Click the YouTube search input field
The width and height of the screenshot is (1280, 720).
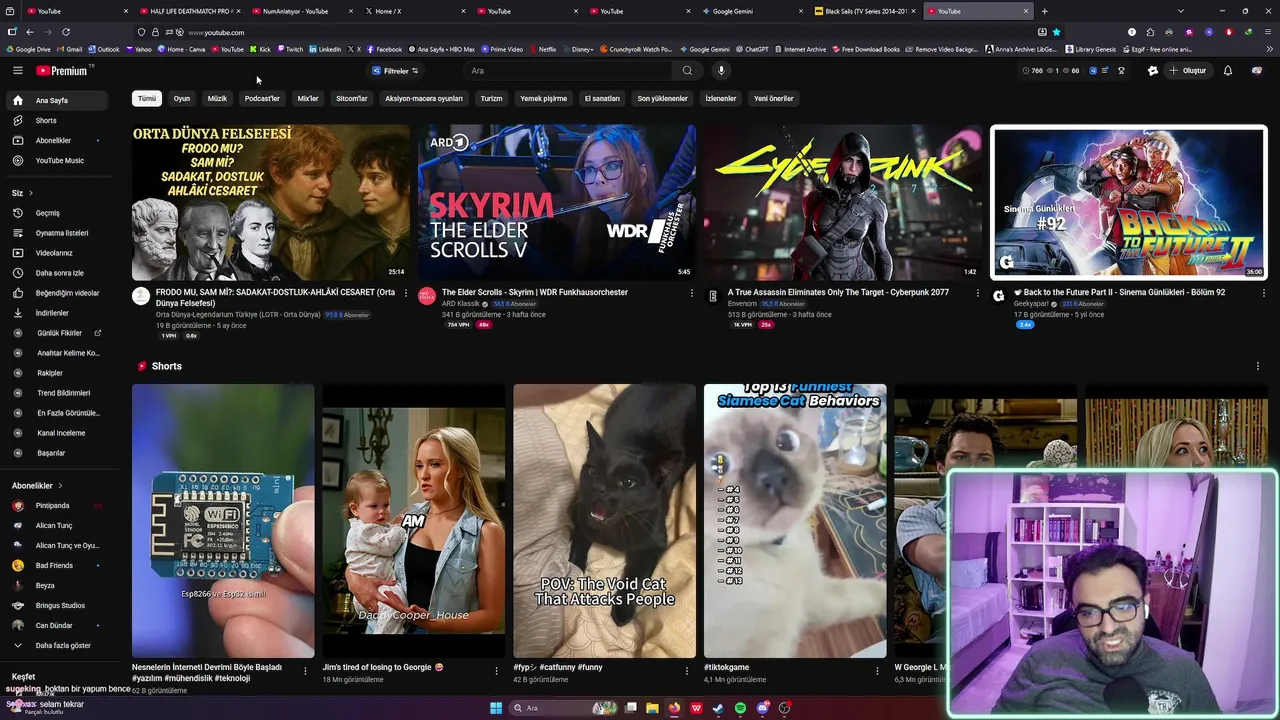pyautogui.click(x=568, y=70)
